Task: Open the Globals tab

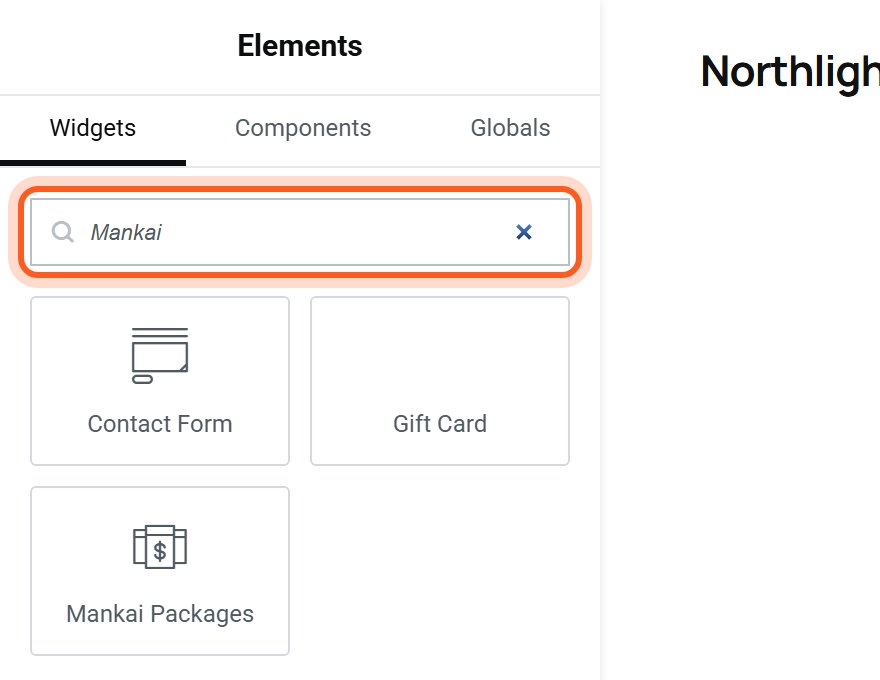Action: point(510,128)
